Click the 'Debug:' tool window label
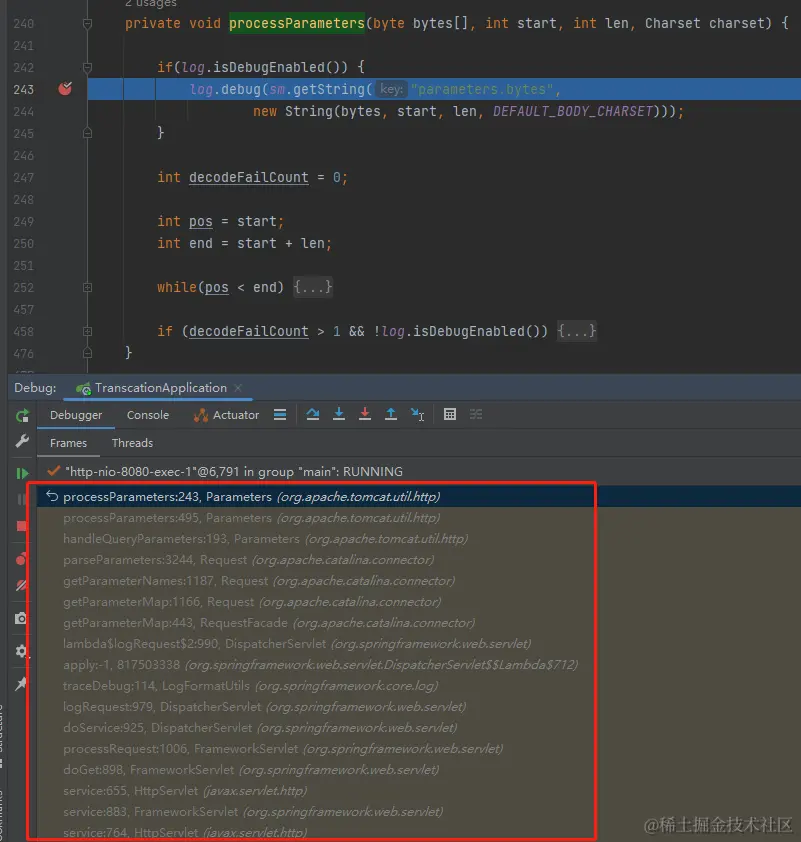Viewport: 801px width, 842px height. click(x=35, y=388)
